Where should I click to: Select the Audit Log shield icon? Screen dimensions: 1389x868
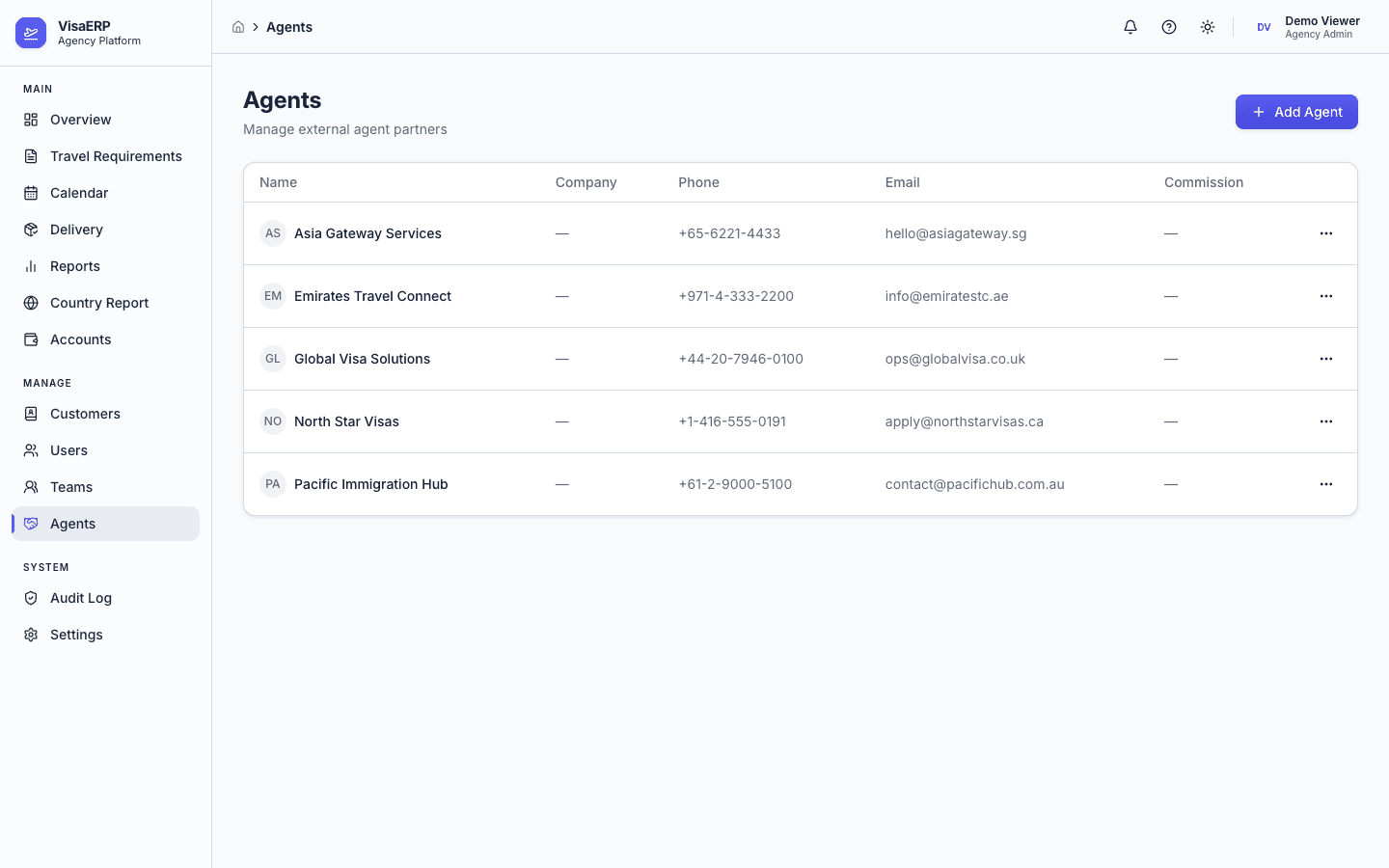click(x=30, y=598)
